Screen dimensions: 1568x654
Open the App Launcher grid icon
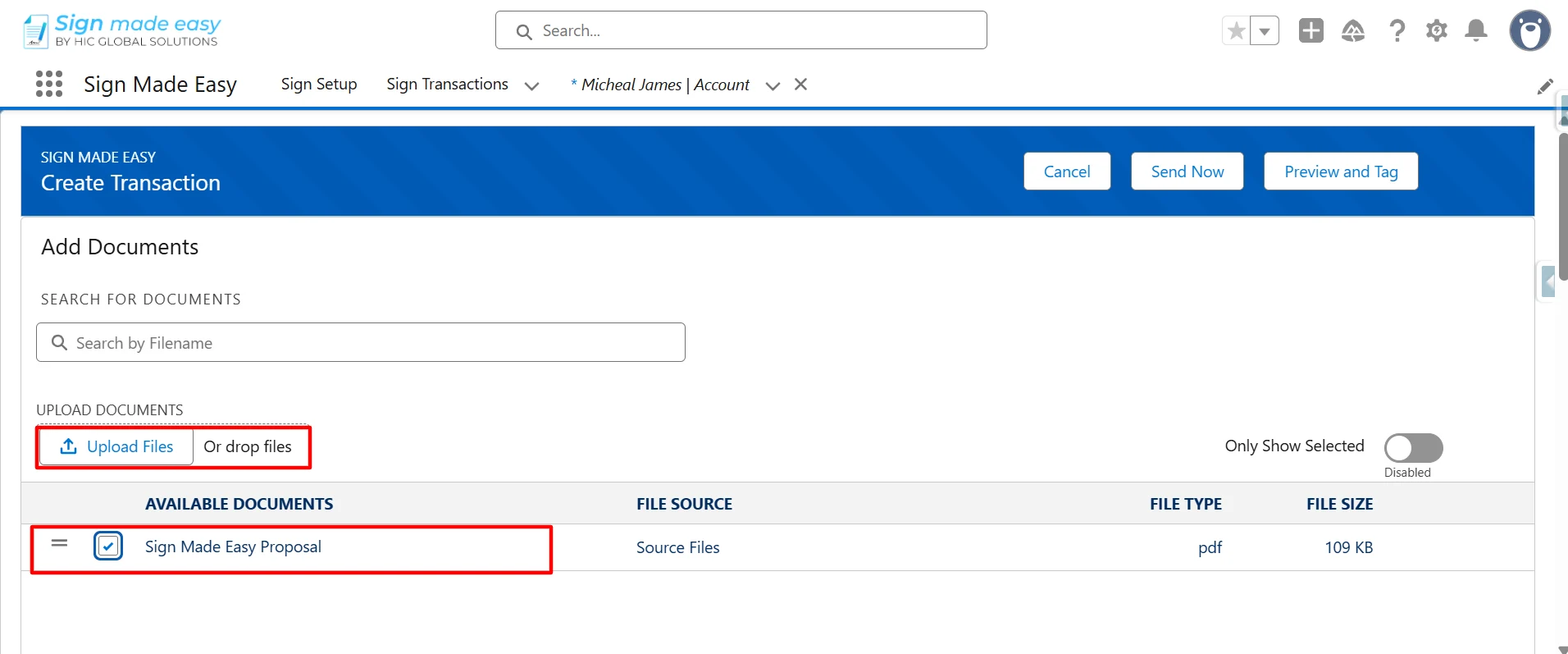[x=49, y=84]
